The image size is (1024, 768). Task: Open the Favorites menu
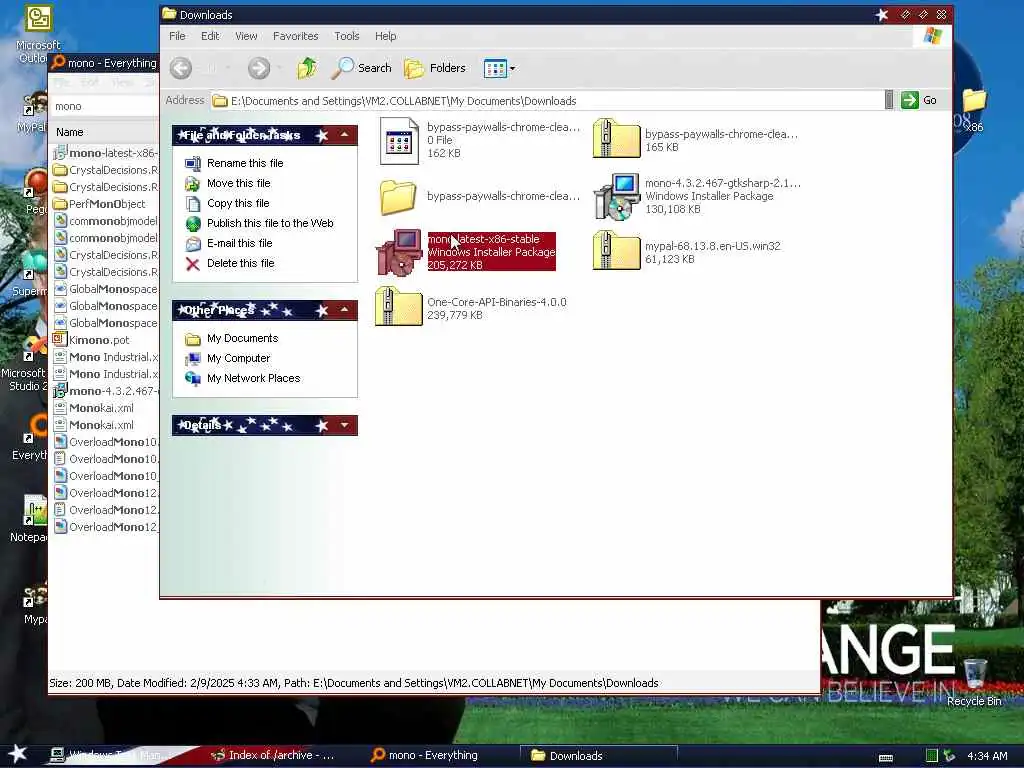[295, 36]
